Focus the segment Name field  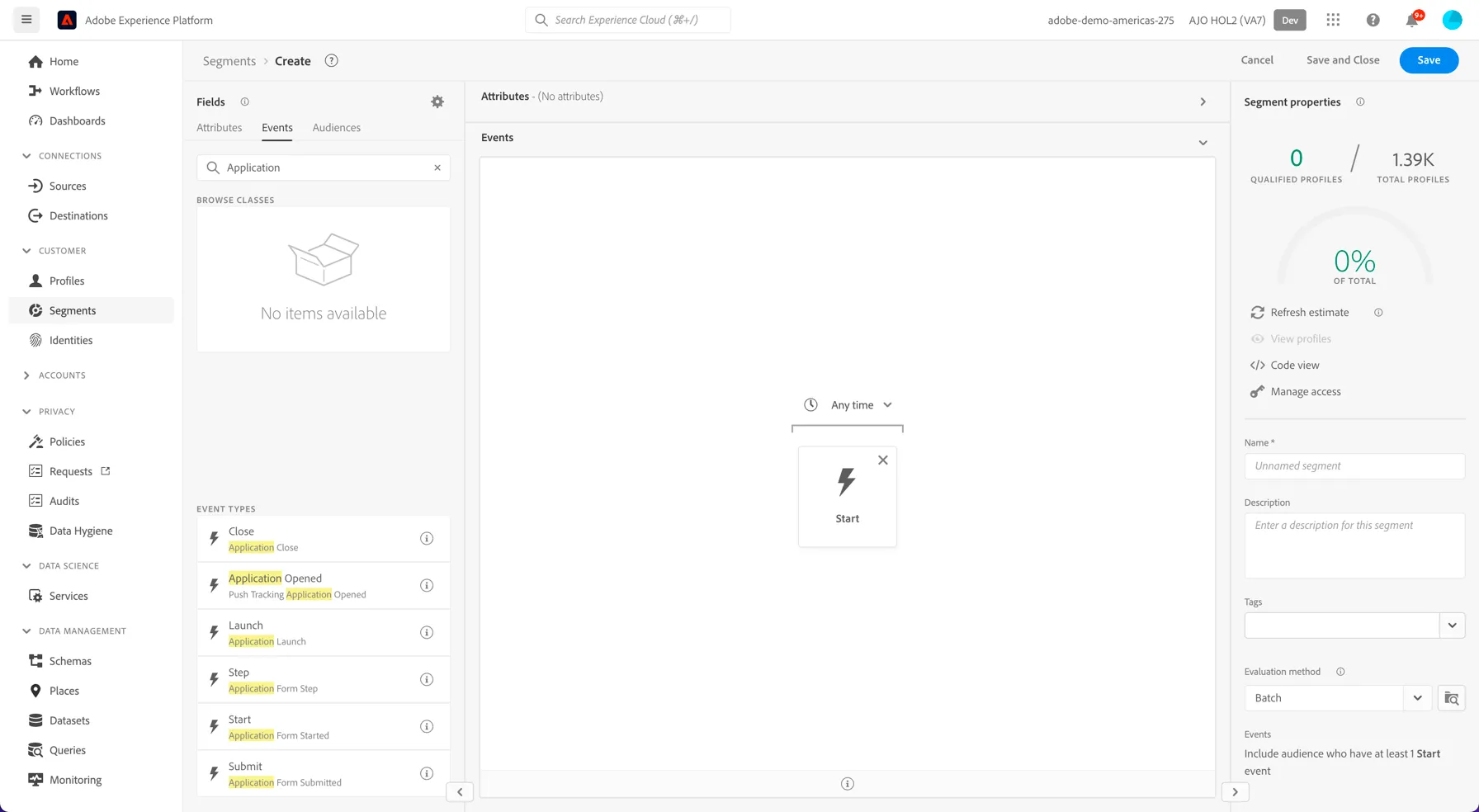(1354, 466)
